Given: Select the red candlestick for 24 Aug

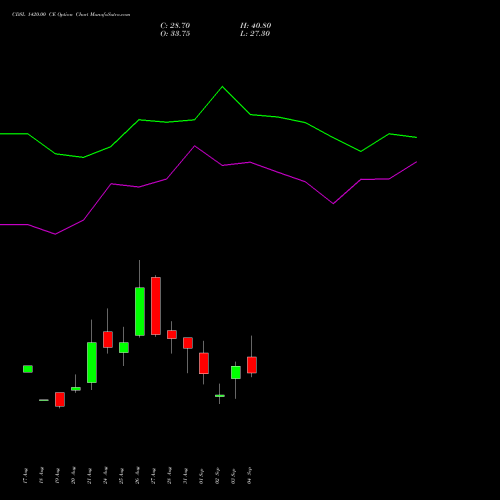Looking at the screenshot, I should click(108, 339).
